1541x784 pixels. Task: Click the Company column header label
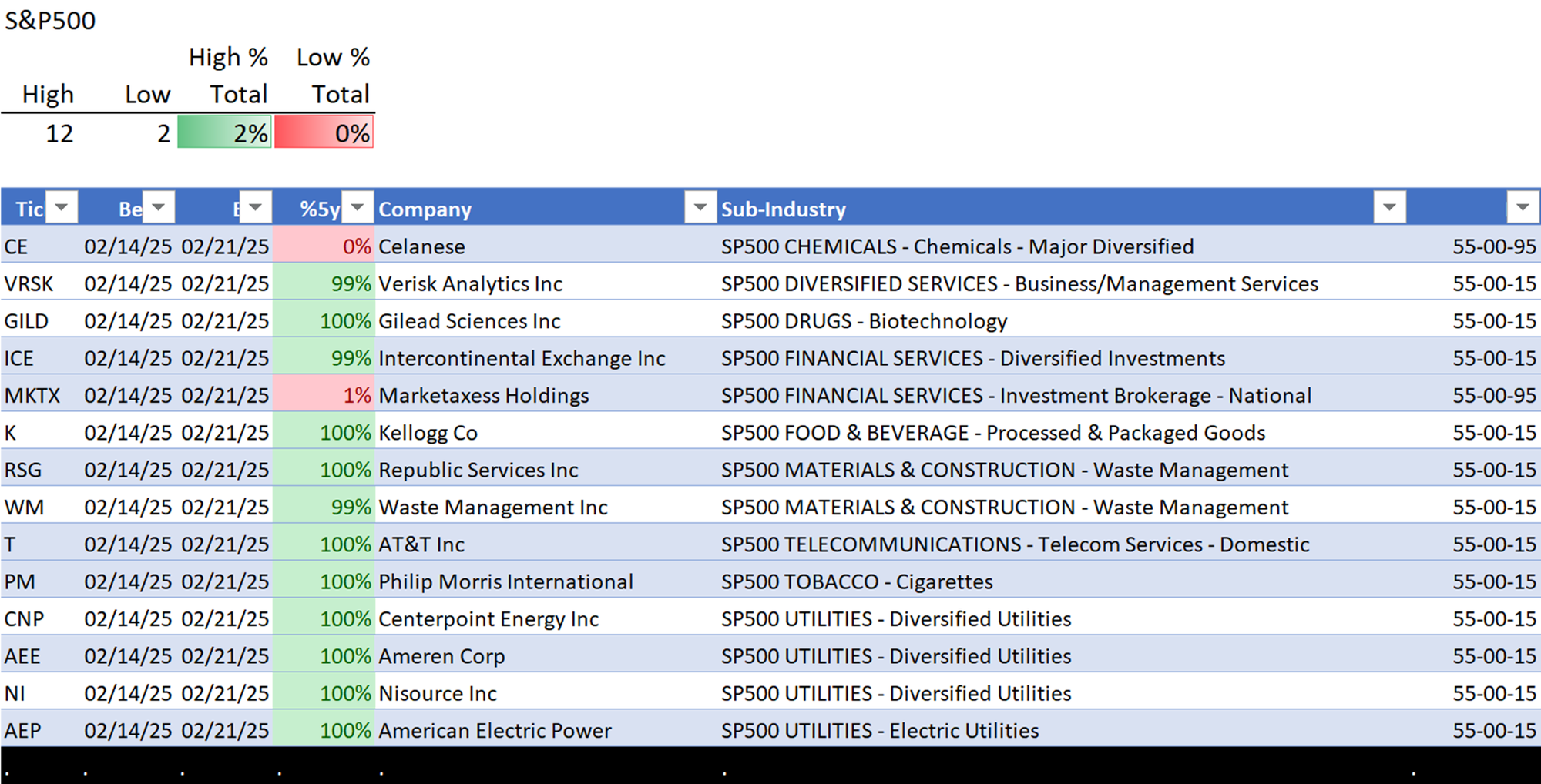click(425, 209)
